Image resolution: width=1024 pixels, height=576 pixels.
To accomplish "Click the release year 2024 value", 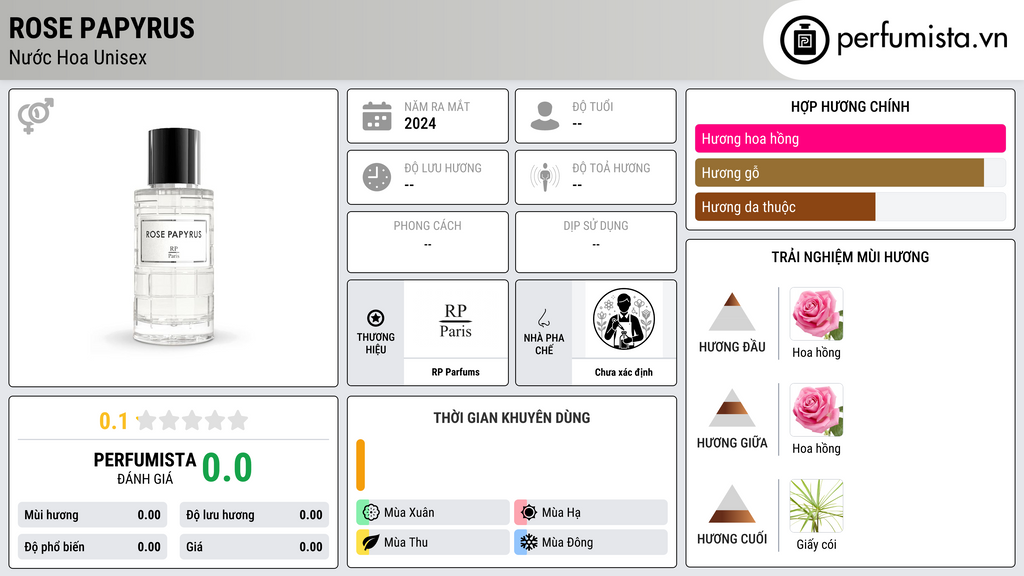I will click(420, 123).
